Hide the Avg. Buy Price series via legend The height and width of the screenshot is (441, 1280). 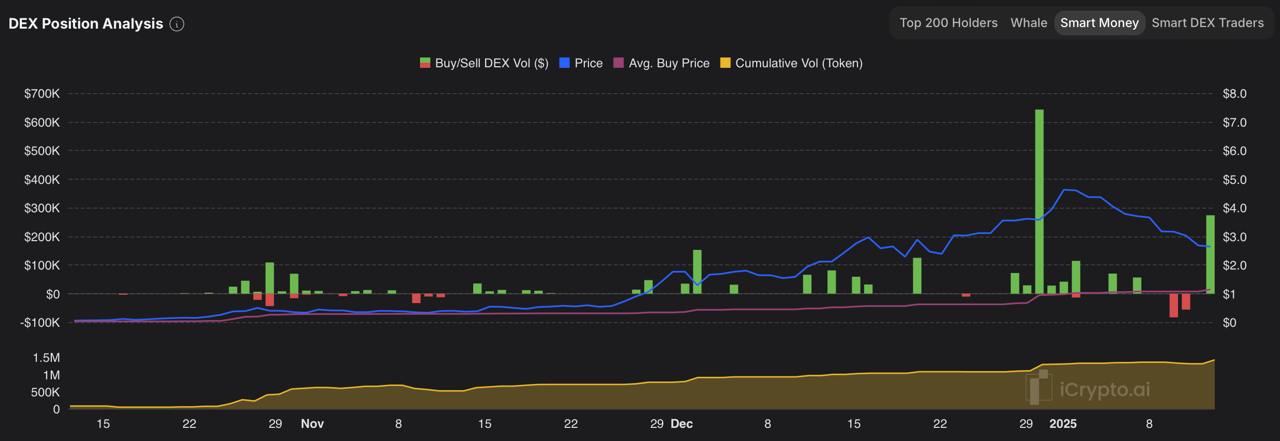click(x=660, y=63)
